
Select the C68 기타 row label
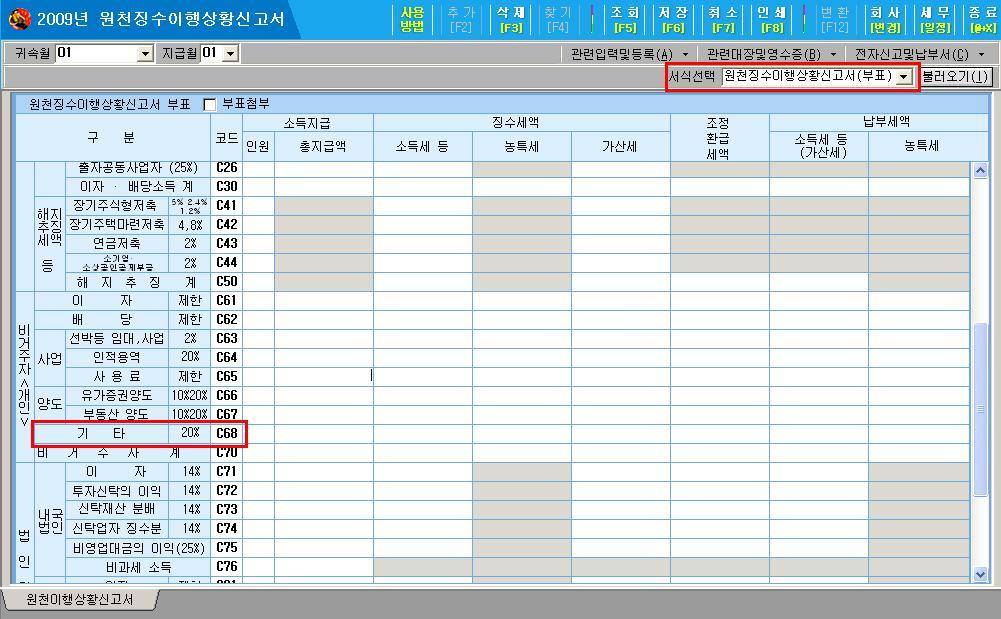101,433
